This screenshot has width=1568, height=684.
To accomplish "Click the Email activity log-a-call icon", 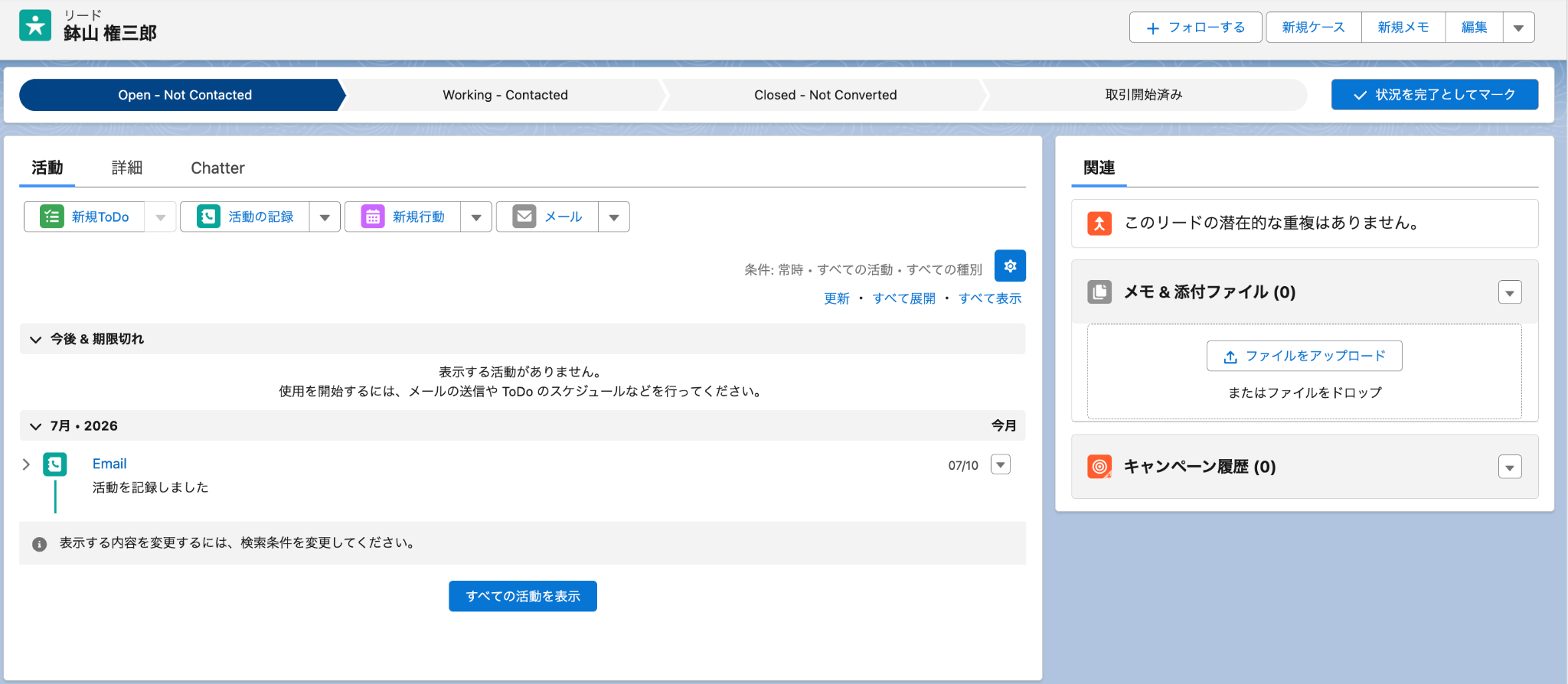I will pyautogui.click(x=55, y=464).
